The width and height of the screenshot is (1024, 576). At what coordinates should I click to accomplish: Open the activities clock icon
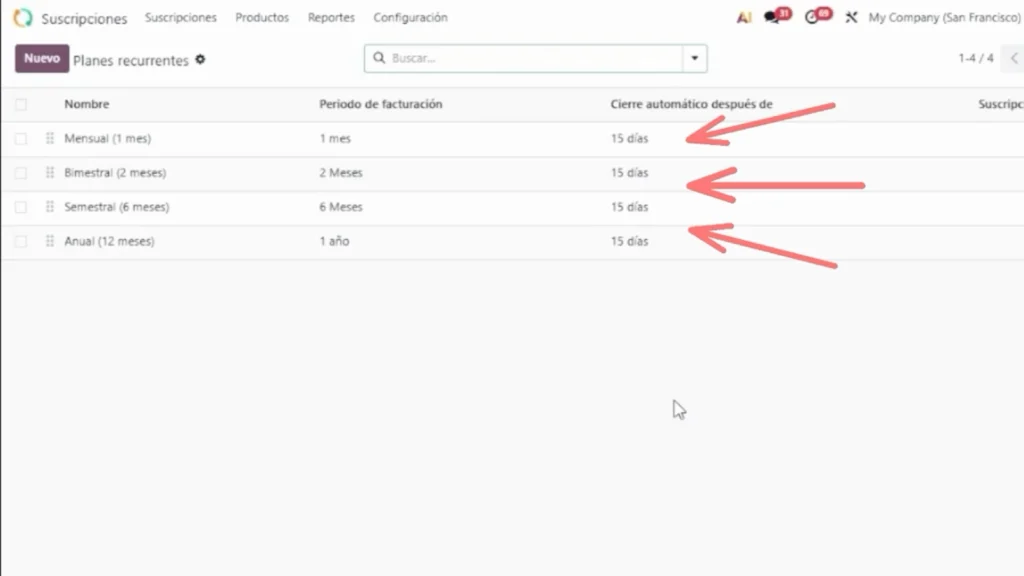[812, 18]
